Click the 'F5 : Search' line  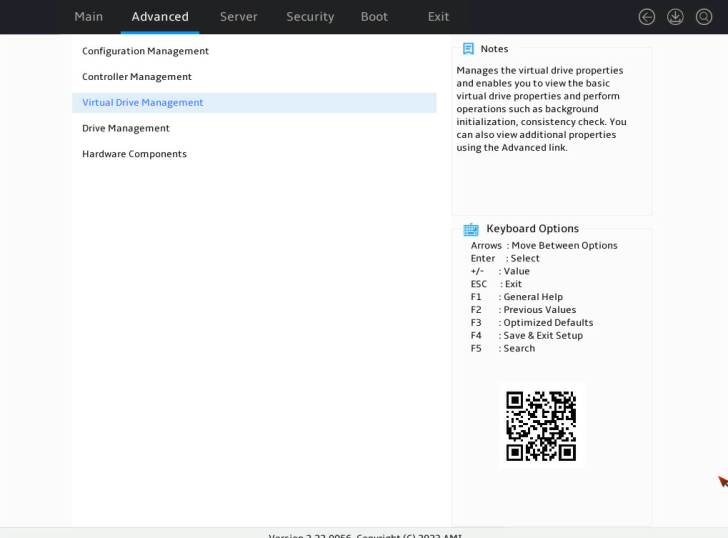tap(503, 348)
